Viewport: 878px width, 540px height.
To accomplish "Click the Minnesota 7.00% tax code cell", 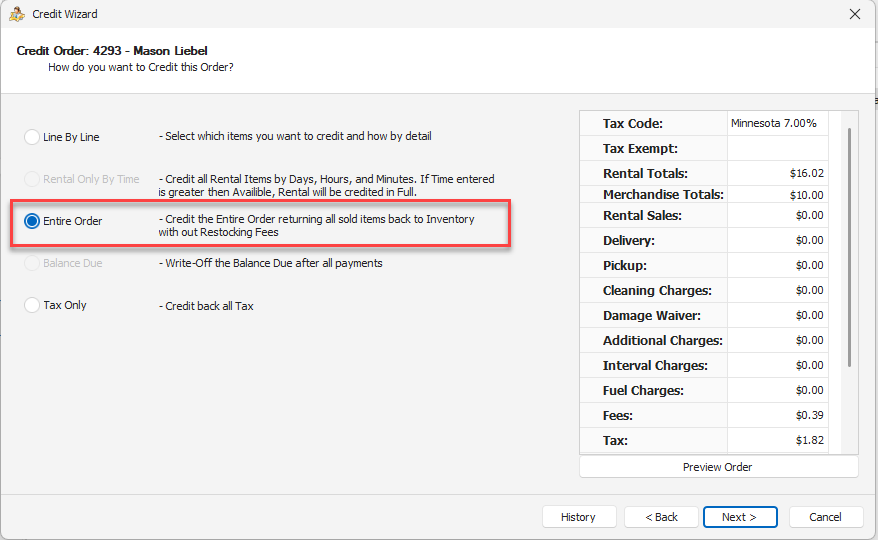I will [777, 123].
